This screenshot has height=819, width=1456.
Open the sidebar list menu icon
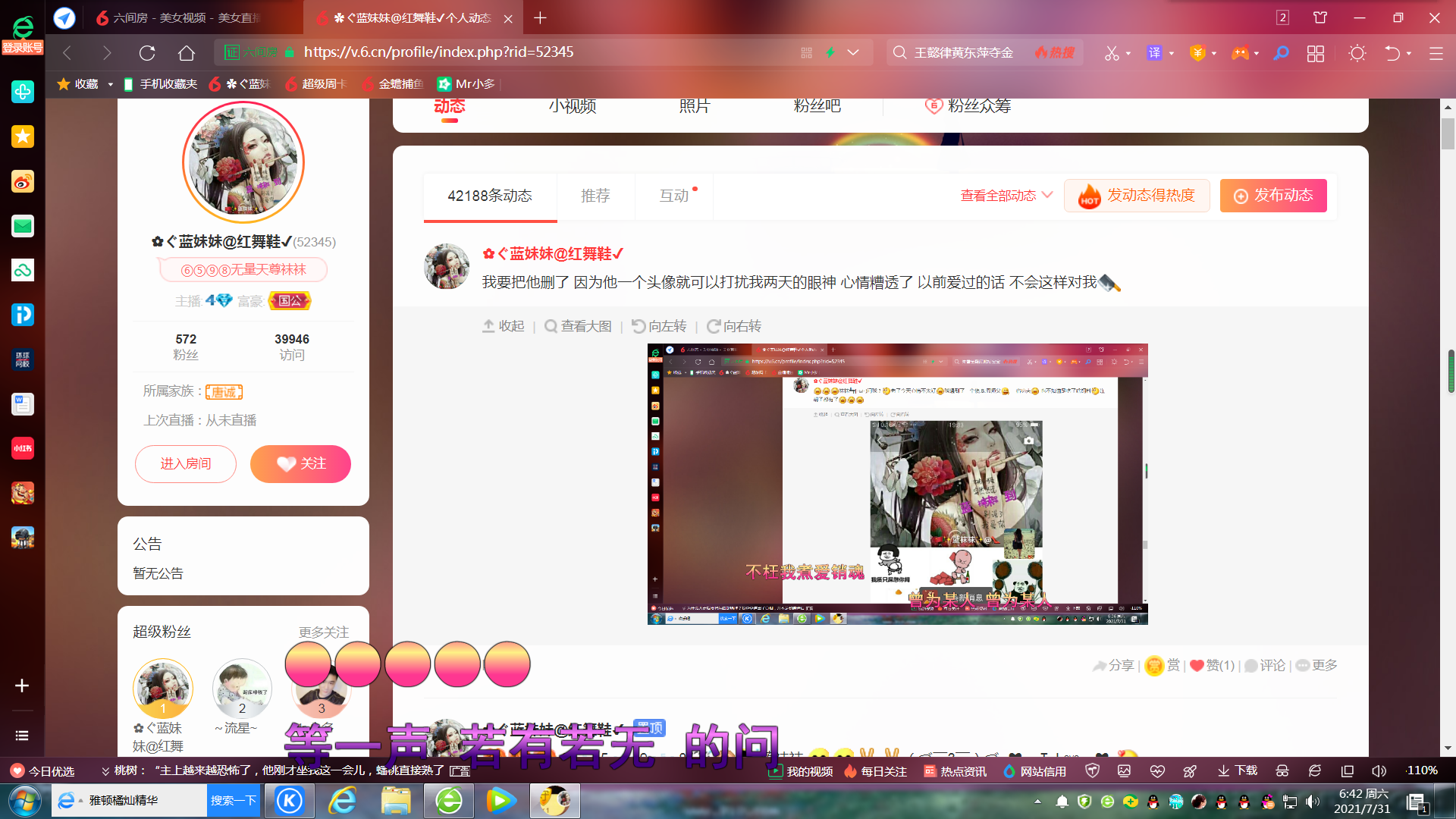click(22, 736)
